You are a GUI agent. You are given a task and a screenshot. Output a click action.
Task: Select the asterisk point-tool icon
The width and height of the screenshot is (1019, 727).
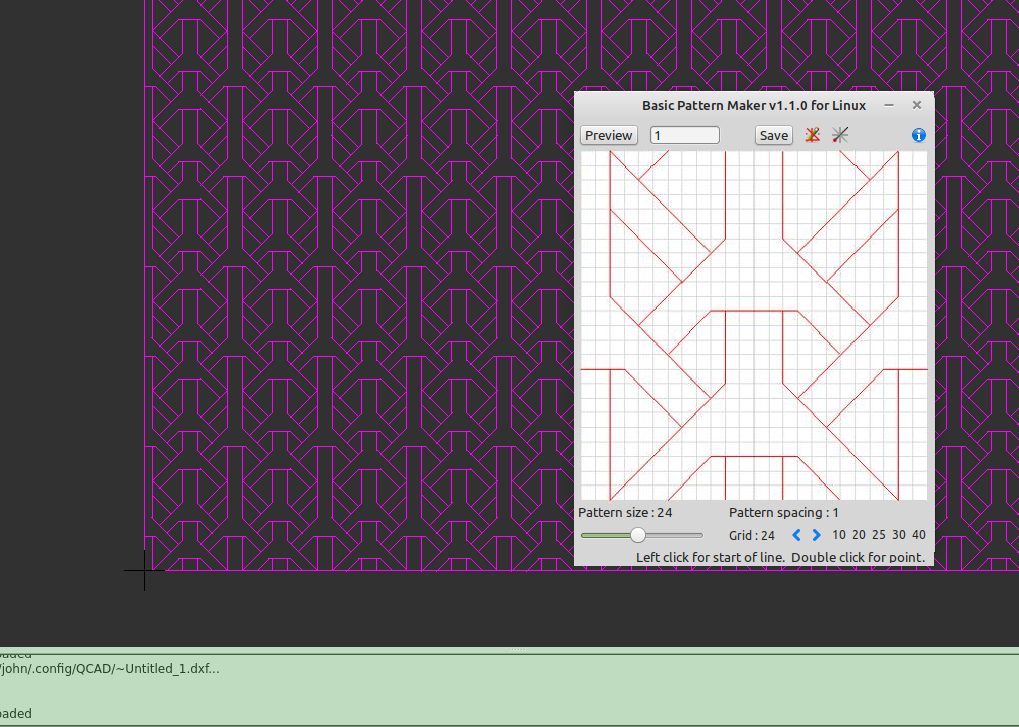(840, 134)
